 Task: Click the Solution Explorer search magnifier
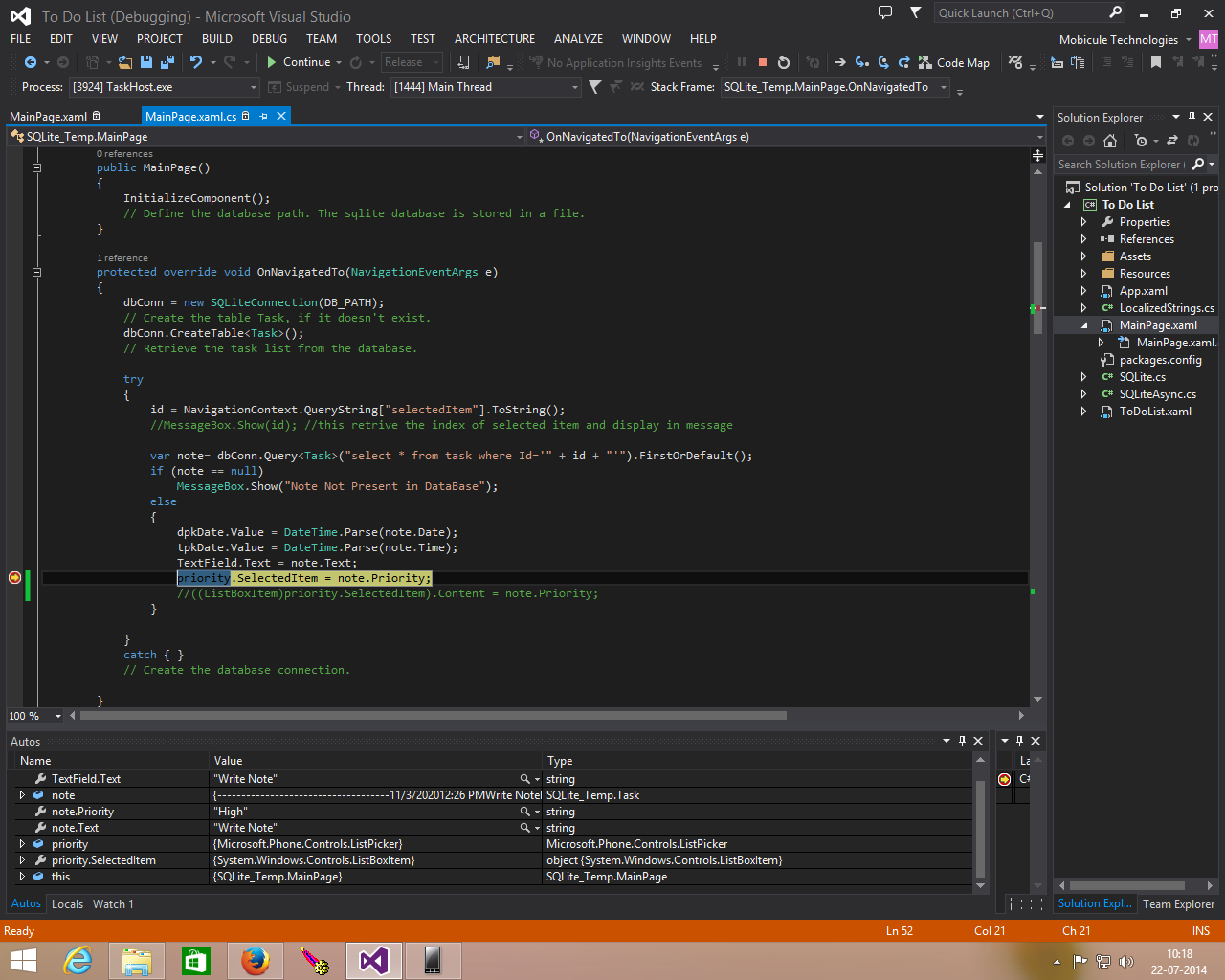[1198, 165]
